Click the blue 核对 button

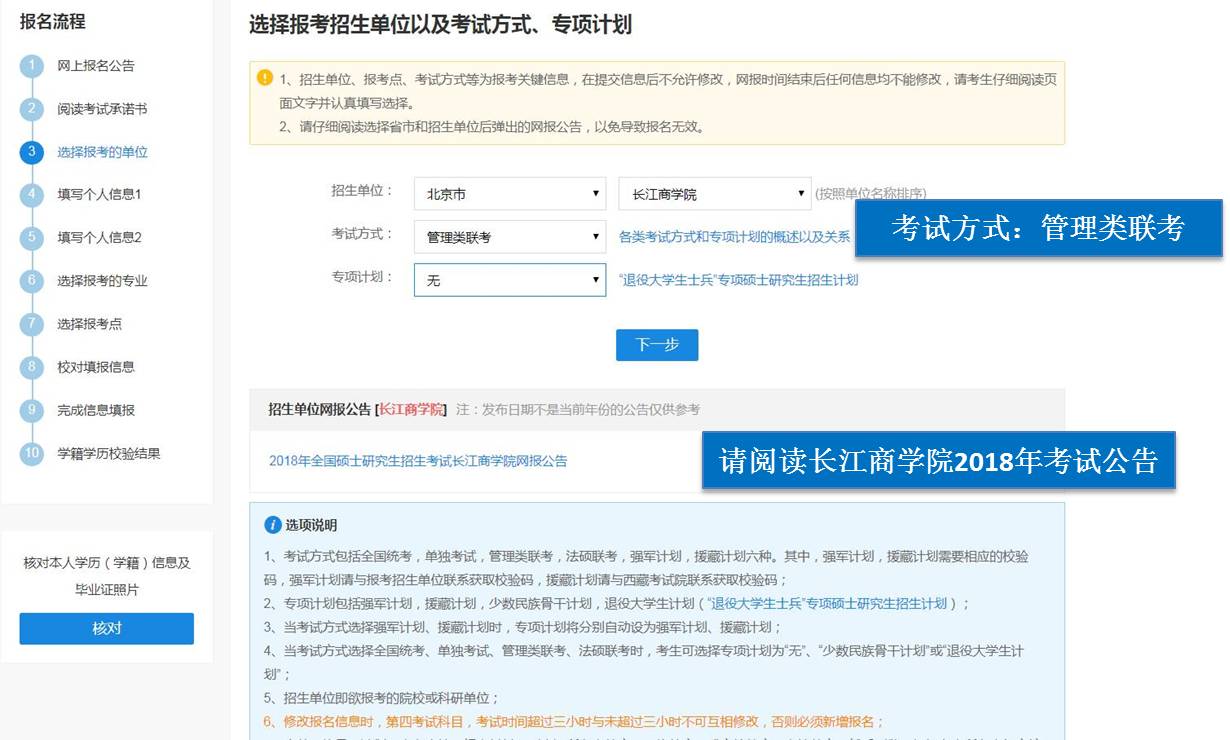tap(106, 628)
